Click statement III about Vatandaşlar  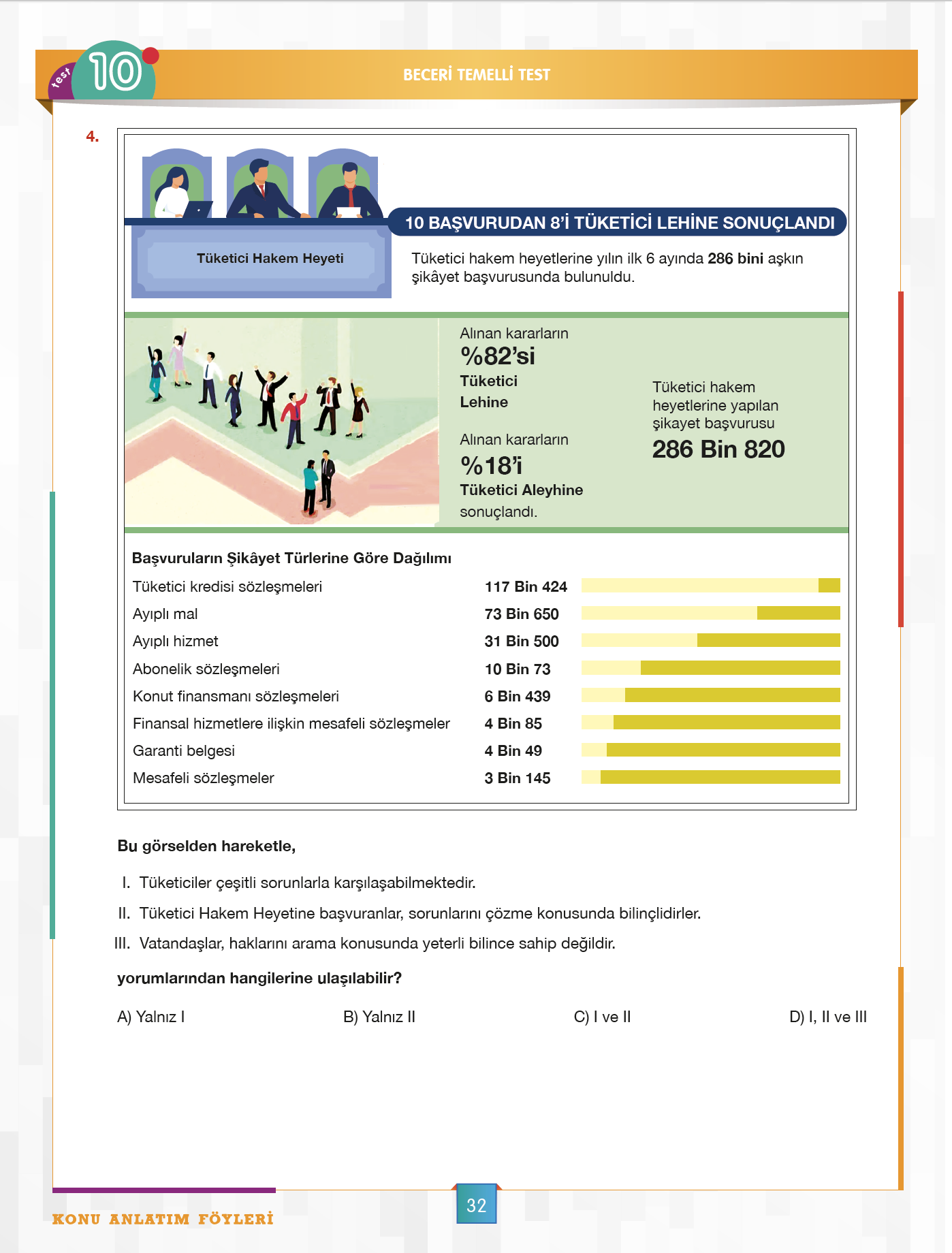point(365,944)
